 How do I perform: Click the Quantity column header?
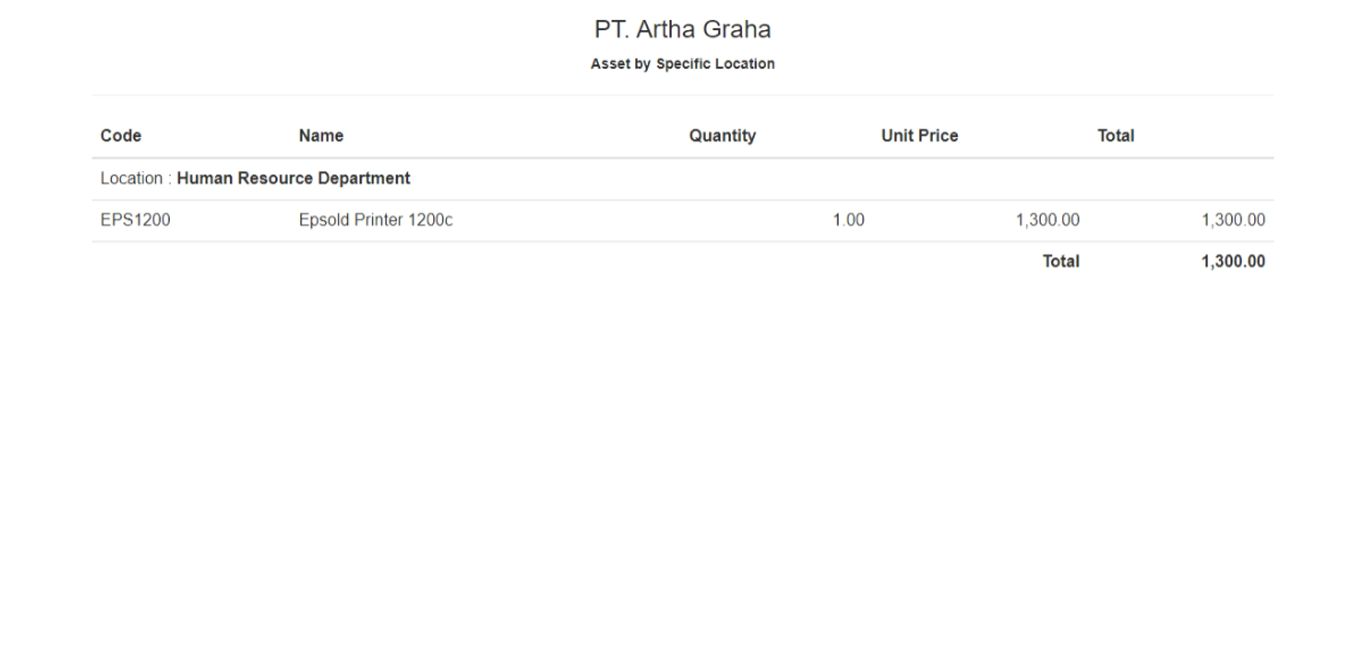coord(722,136)
